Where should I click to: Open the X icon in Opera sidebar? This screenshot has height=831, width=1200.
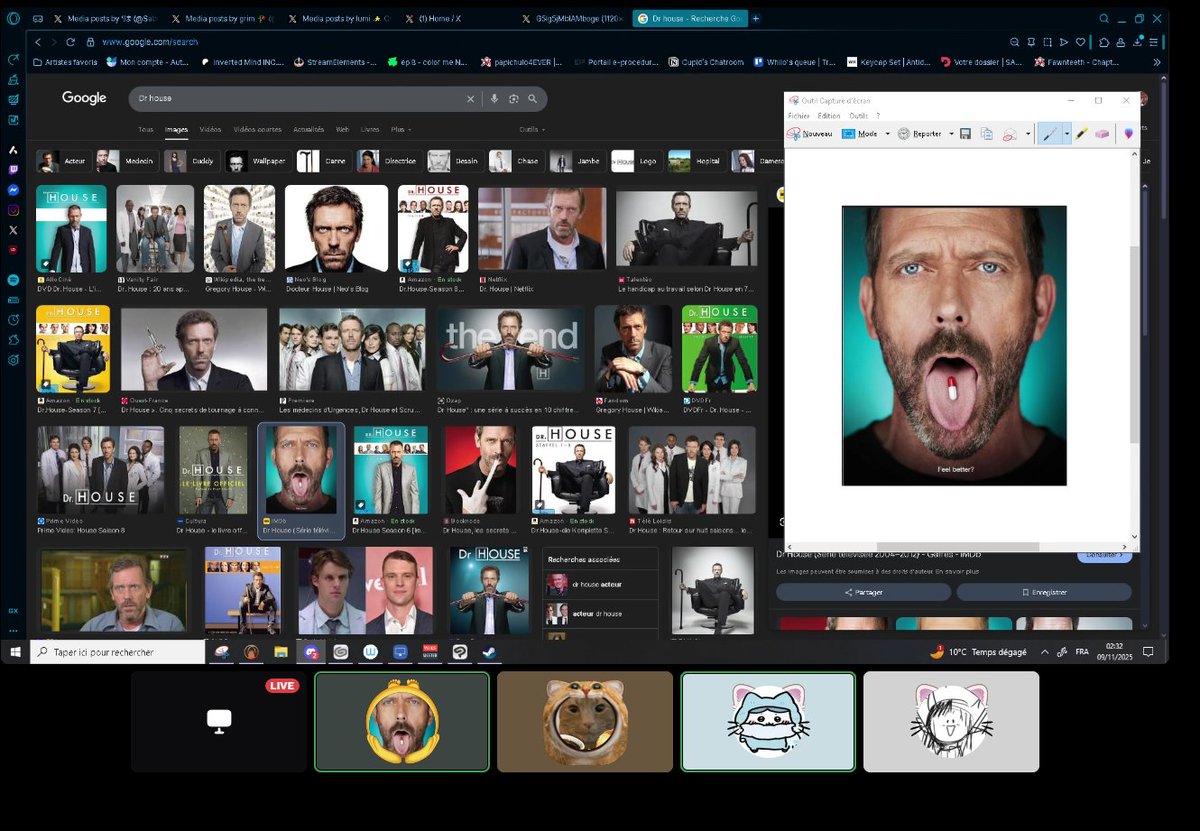pos(13,230)
